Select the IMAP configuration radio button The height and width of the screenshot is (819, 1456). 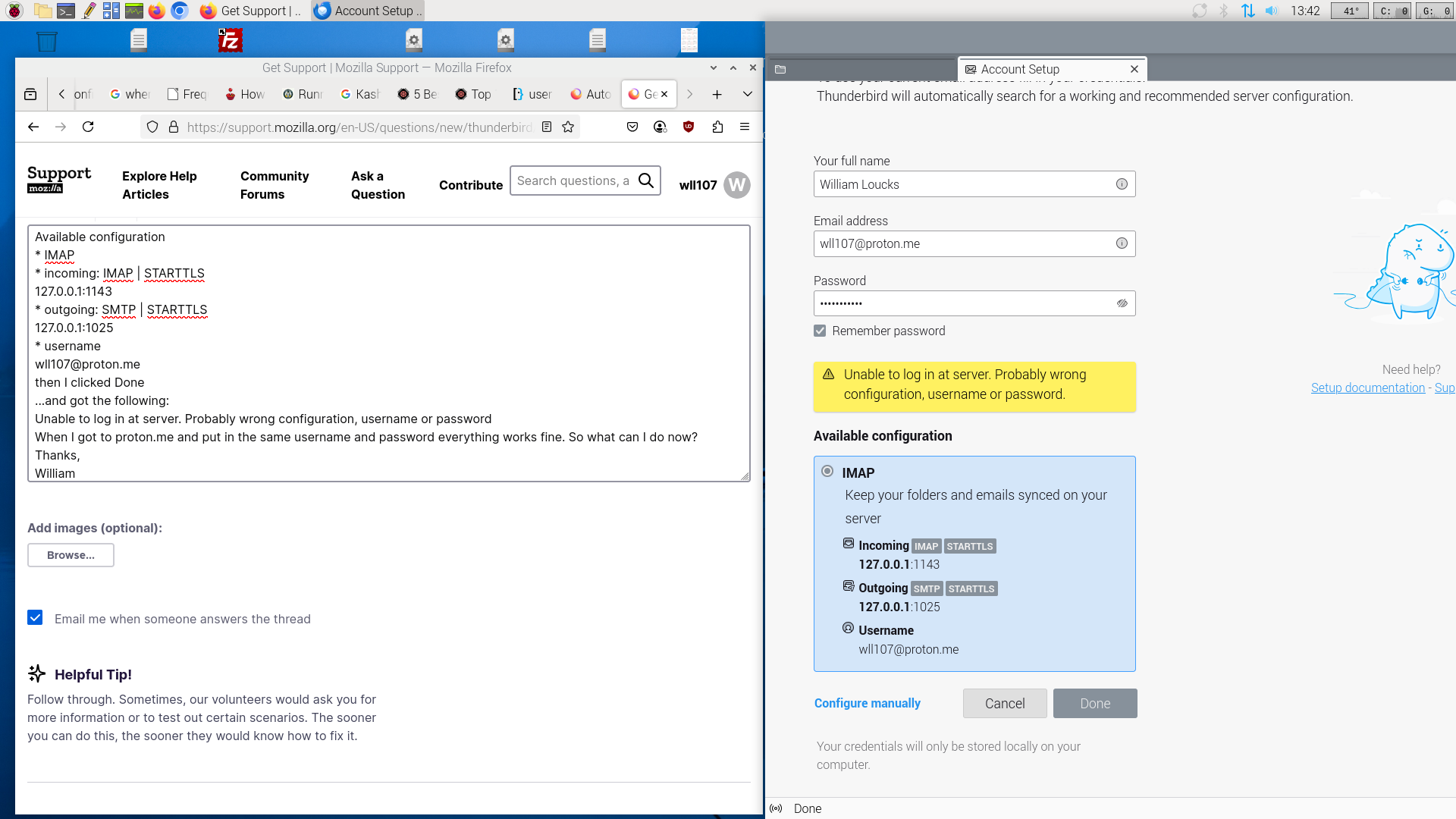pyautogui.click(x=827, y=471)
